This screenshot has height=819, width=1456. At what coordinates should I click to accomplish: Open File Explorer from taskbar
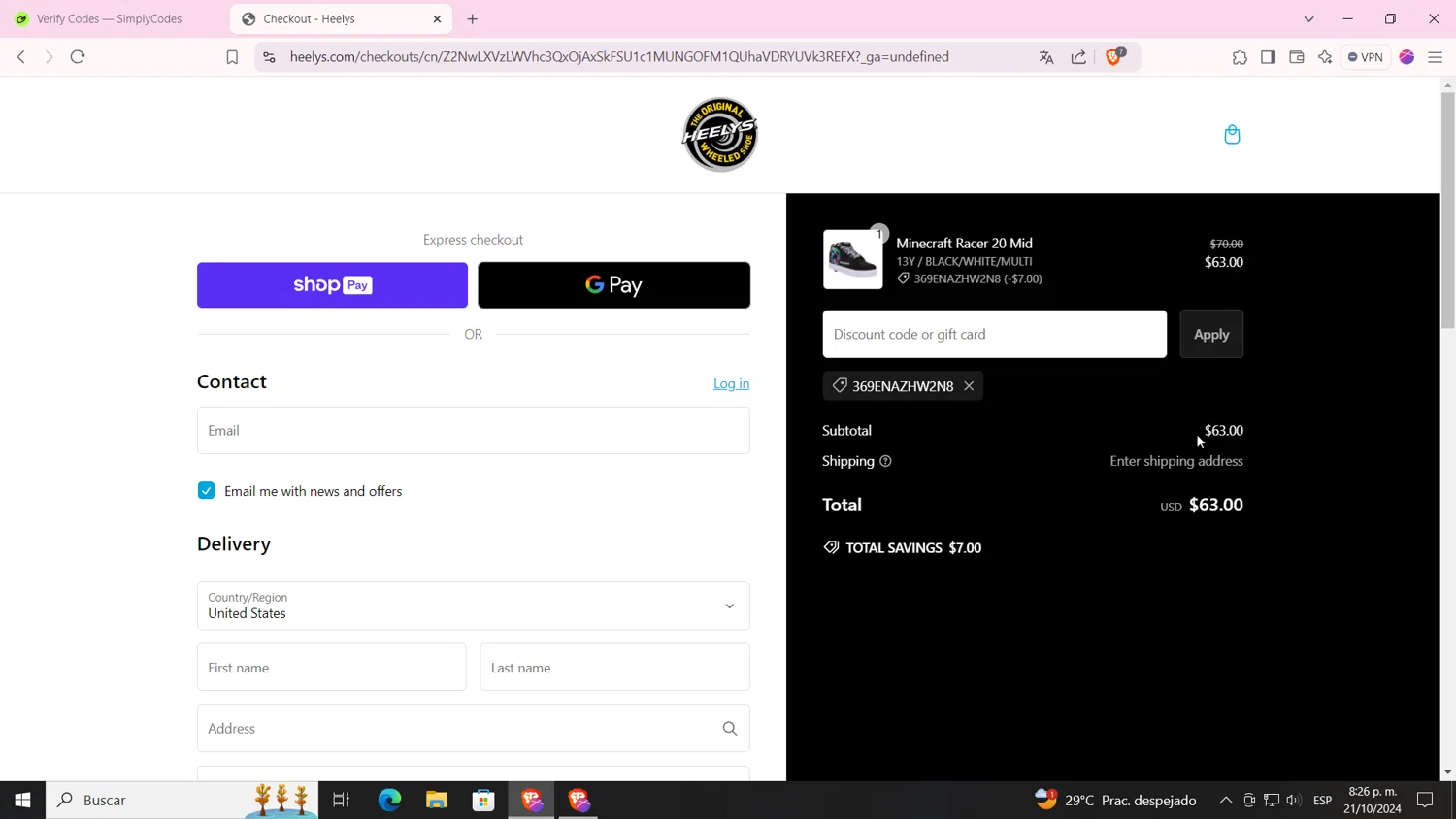point(437,801)
